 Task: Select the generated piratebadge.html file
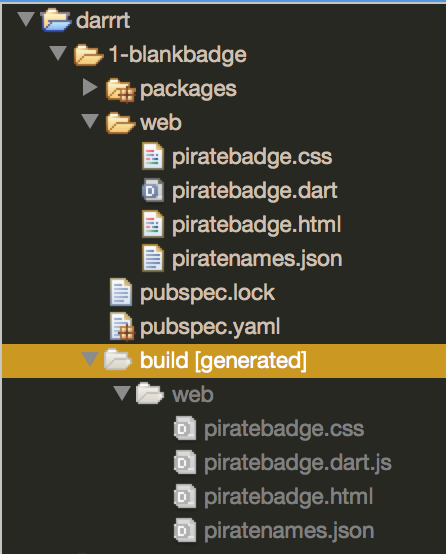point(288,496)
